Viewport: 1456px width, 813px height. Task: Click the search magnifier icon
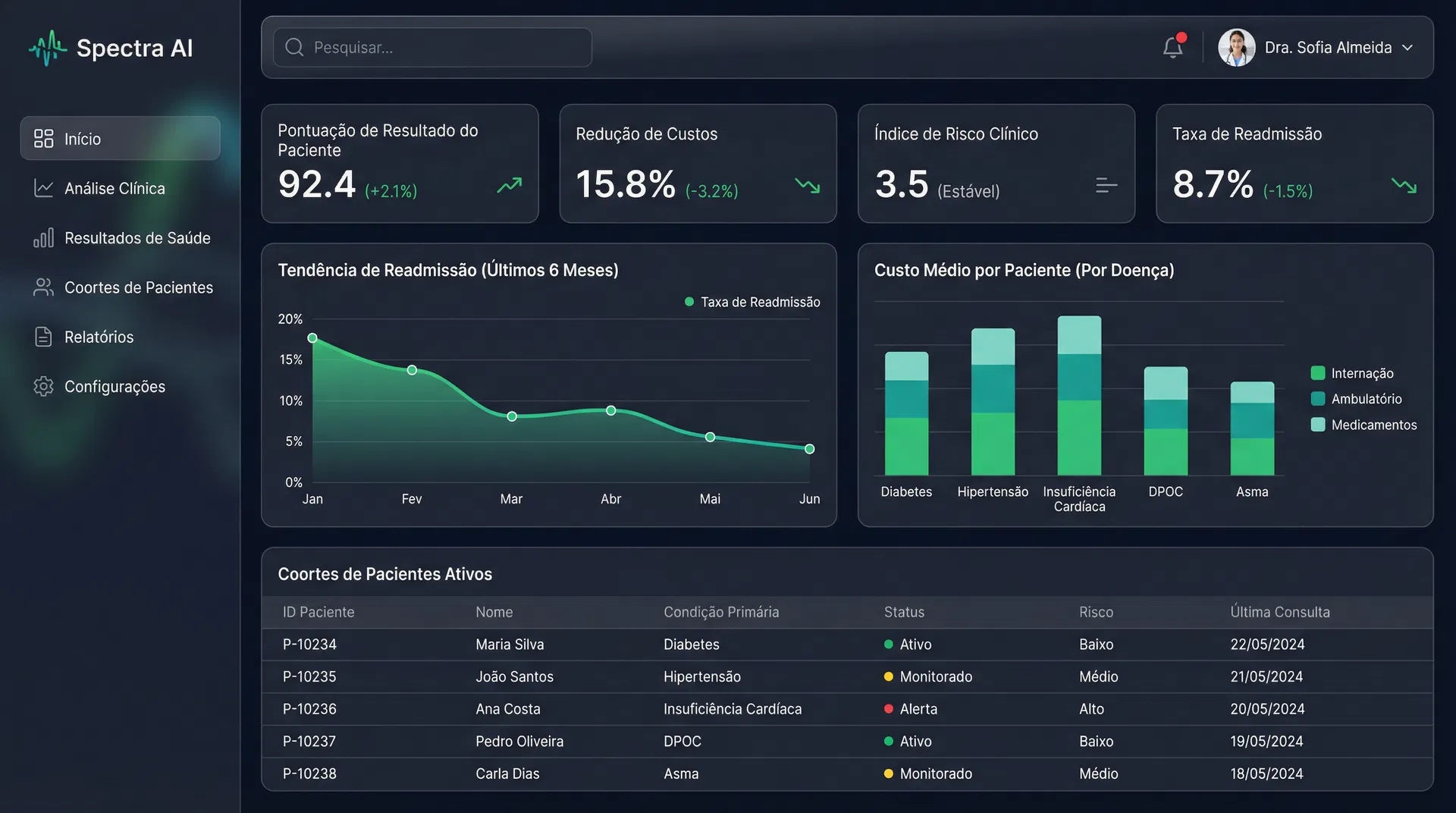pos(293,47)
